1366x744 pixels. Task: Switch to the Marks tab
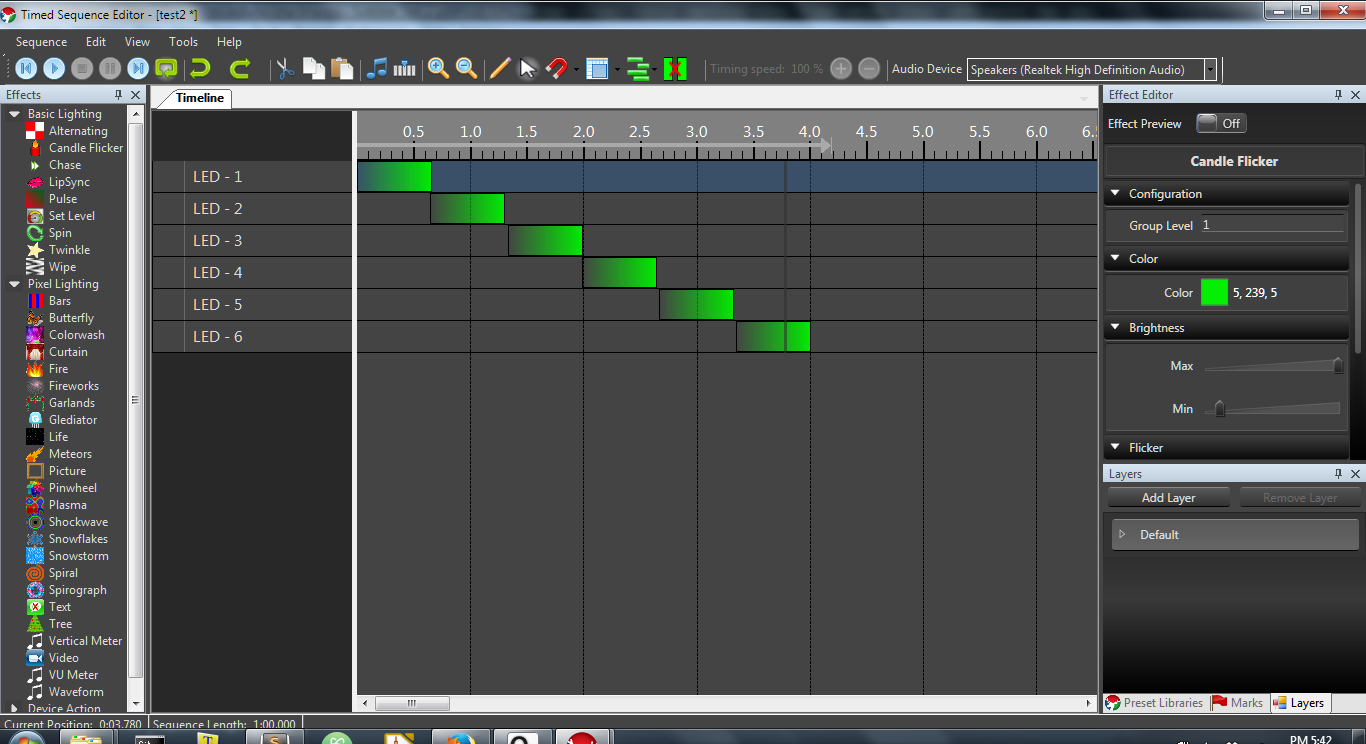pyautogui.click(x=1238, y=703)
